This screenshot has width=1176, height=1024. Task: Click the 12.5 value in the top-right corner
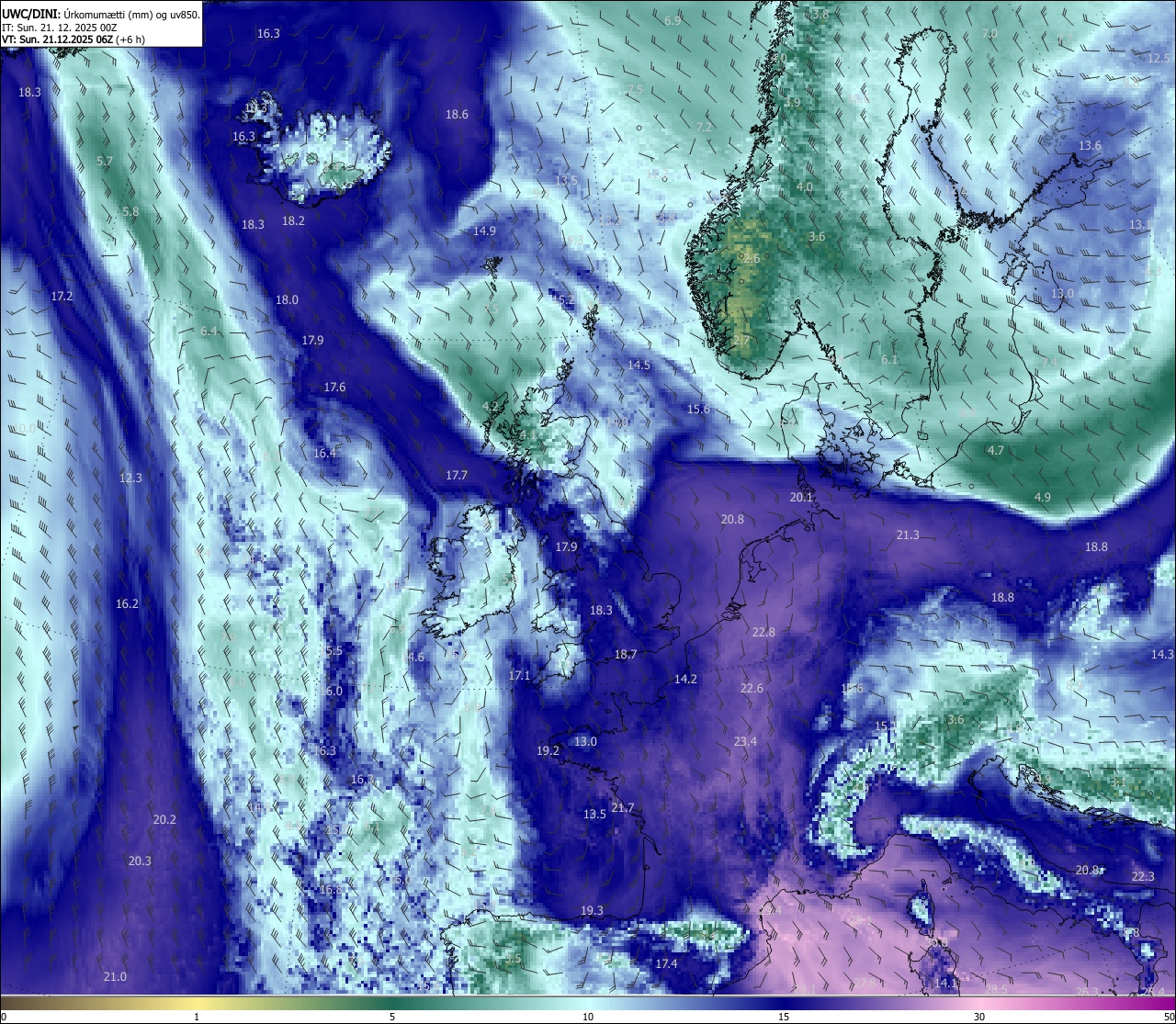pos(1159,58)
